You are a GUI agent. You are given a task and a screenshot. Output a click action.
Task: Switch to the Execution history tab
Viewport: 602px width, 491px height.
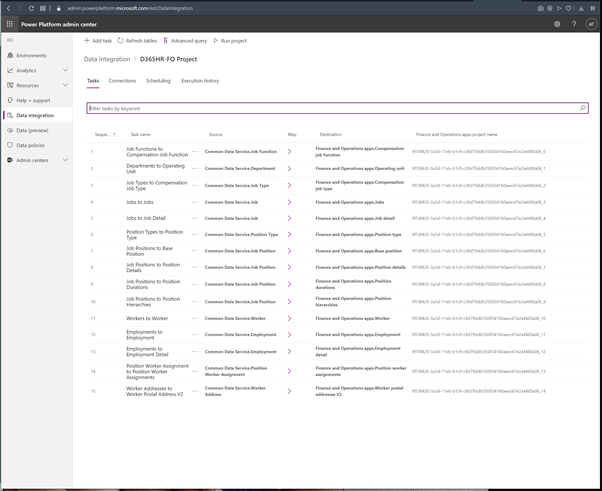coord(200,81)
